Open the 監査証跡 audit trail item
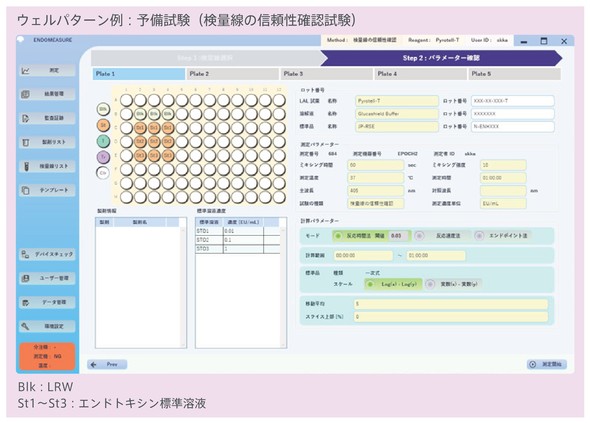 pos(47,118)
